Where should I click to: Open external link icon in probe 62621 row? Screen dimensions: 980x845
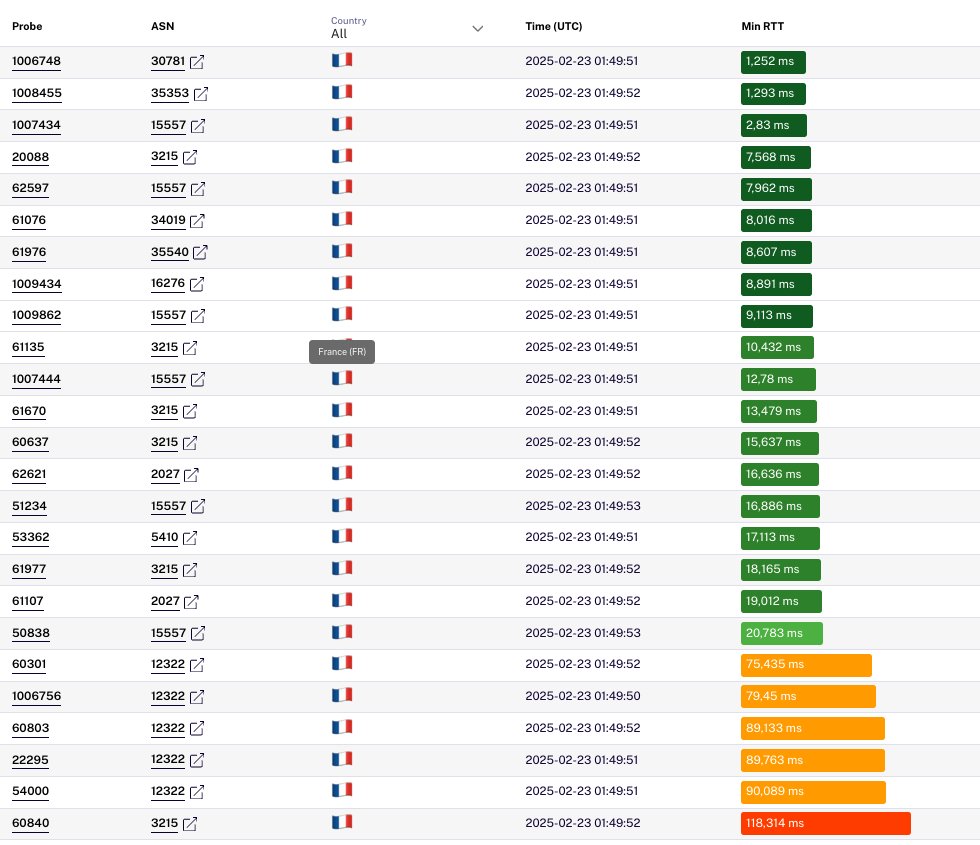pos(191,474)
